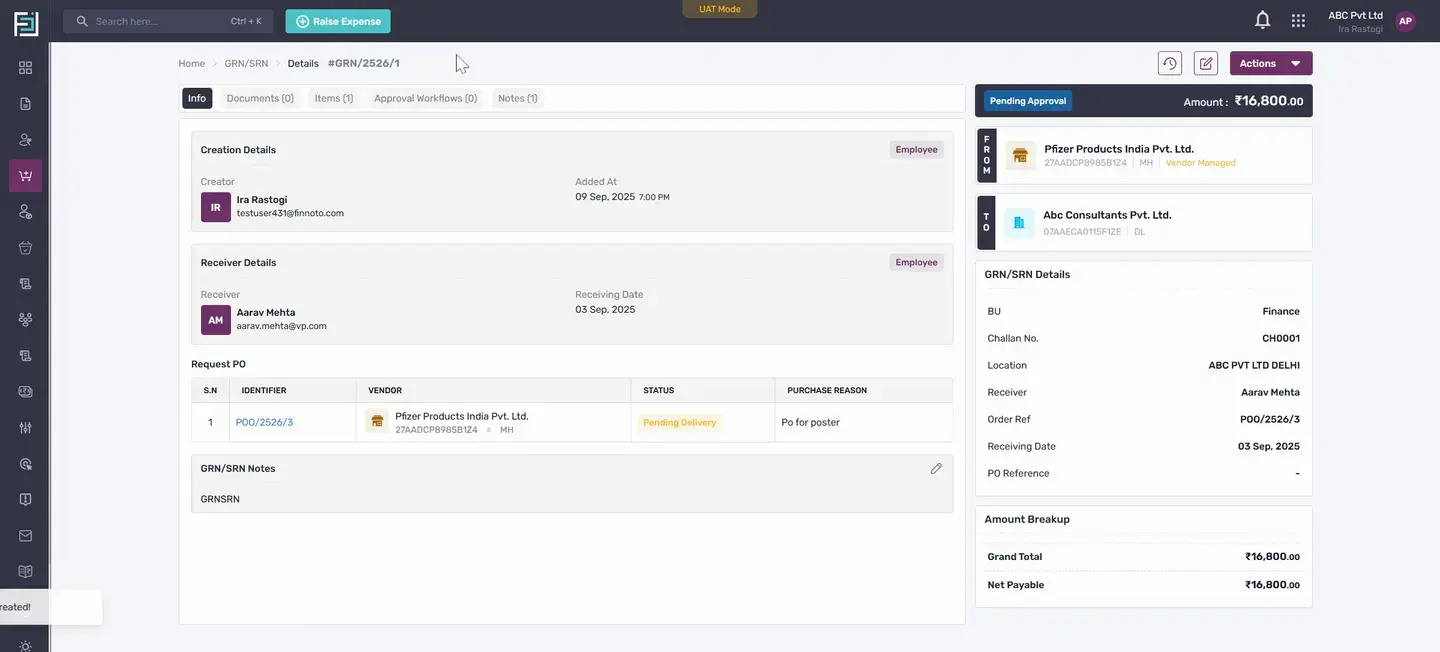Click the company logo in top-left
This screenshot has width=1440, height=652.
pyautogui.click(x=25, y=23)
